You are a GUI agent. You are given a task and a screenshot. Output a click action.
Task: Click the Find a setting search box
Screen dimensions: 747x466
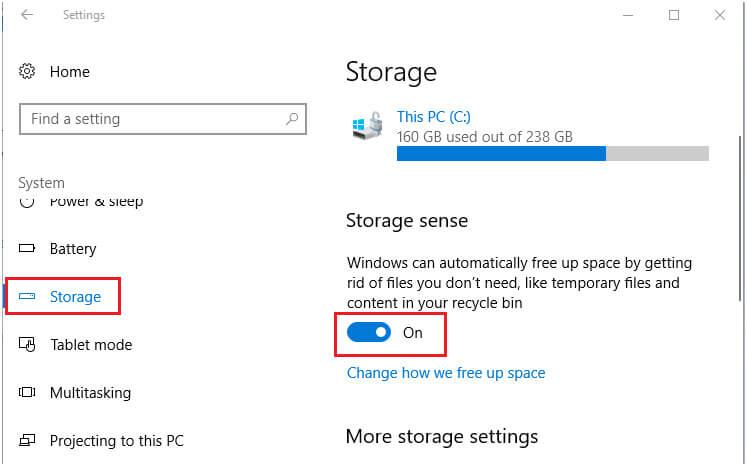(150, 119)
